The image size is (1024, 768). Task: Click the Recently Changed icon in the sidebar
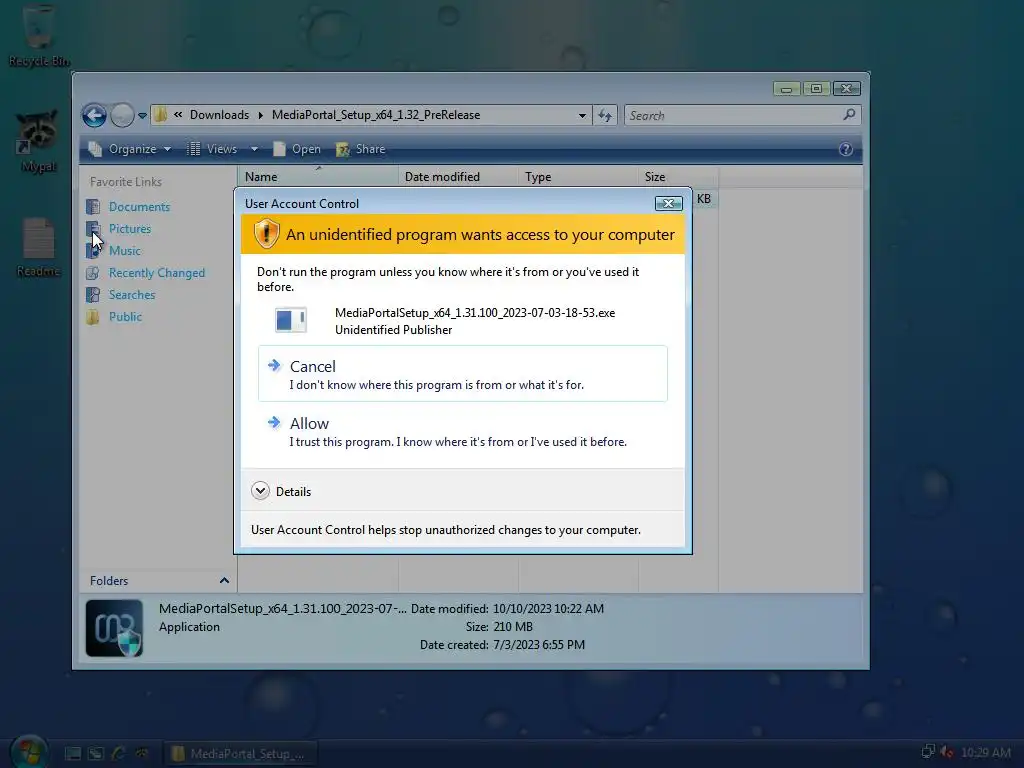93,273
